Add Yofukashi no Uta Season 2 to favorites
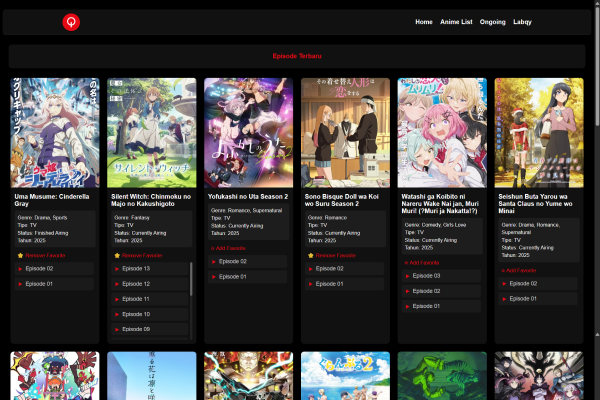 click(230, 247)
